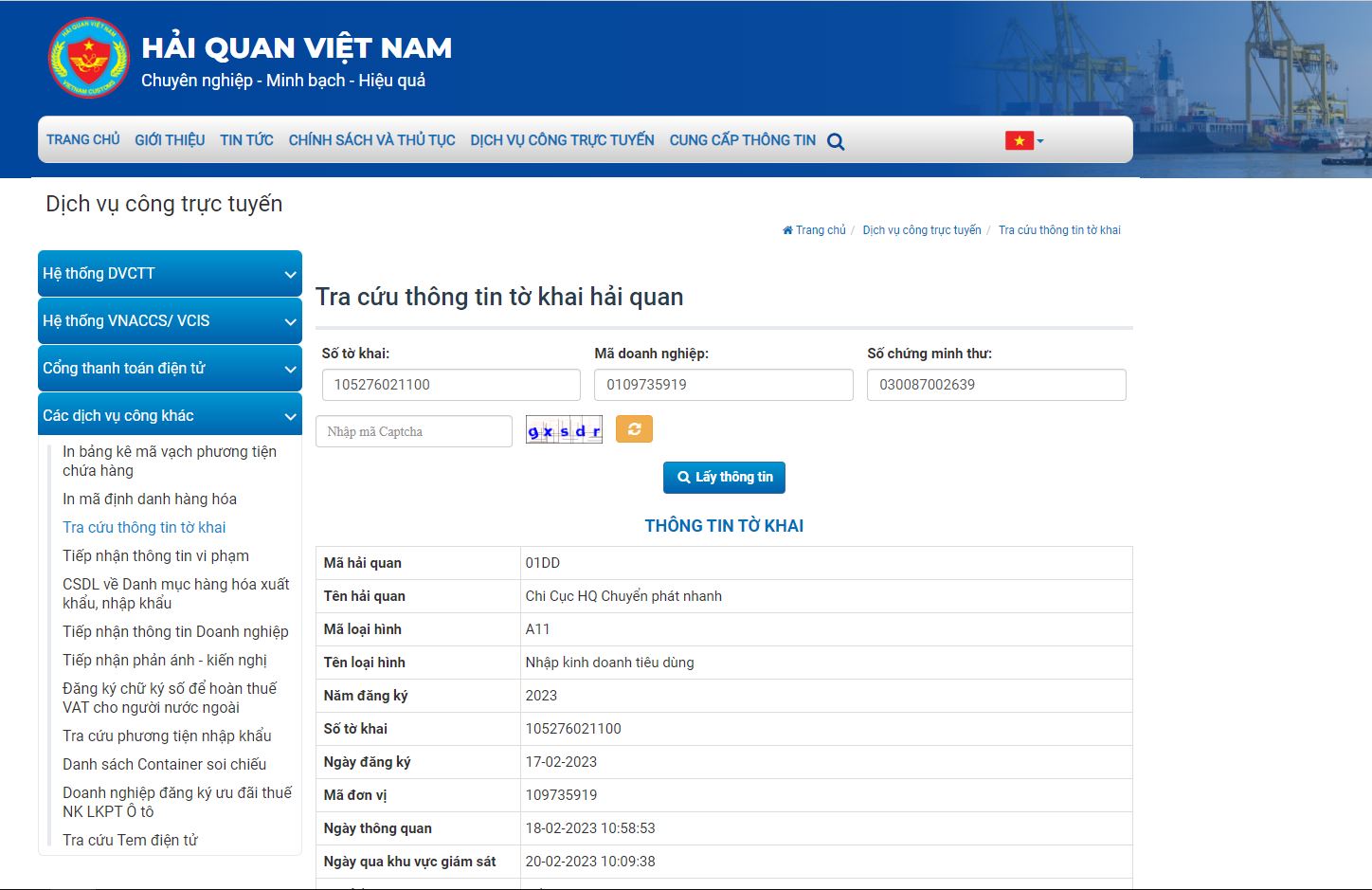Image resolution: width=1372 pixels, height=890 pixels.
Task: Open Tra cứu Tem điện tử link
Action: point(130,840)
